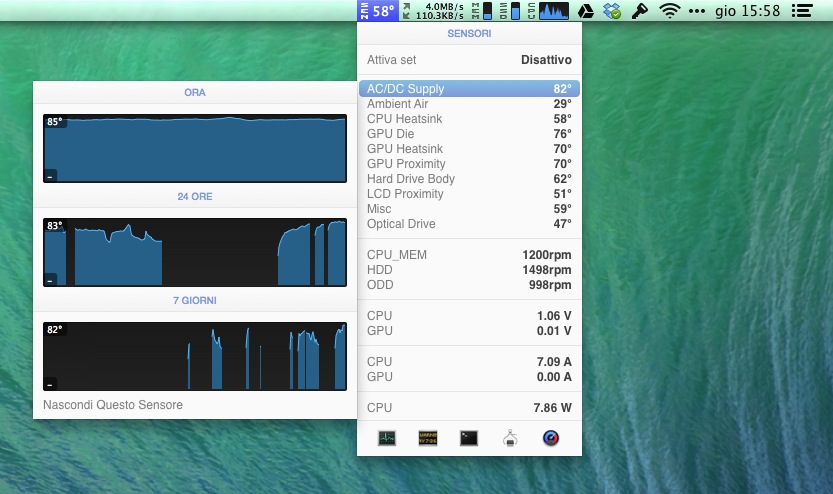Select the GPU Heatsink sensor row
Image resolution: width=833 pixels, height=494 pixels.
click(470, 149)
